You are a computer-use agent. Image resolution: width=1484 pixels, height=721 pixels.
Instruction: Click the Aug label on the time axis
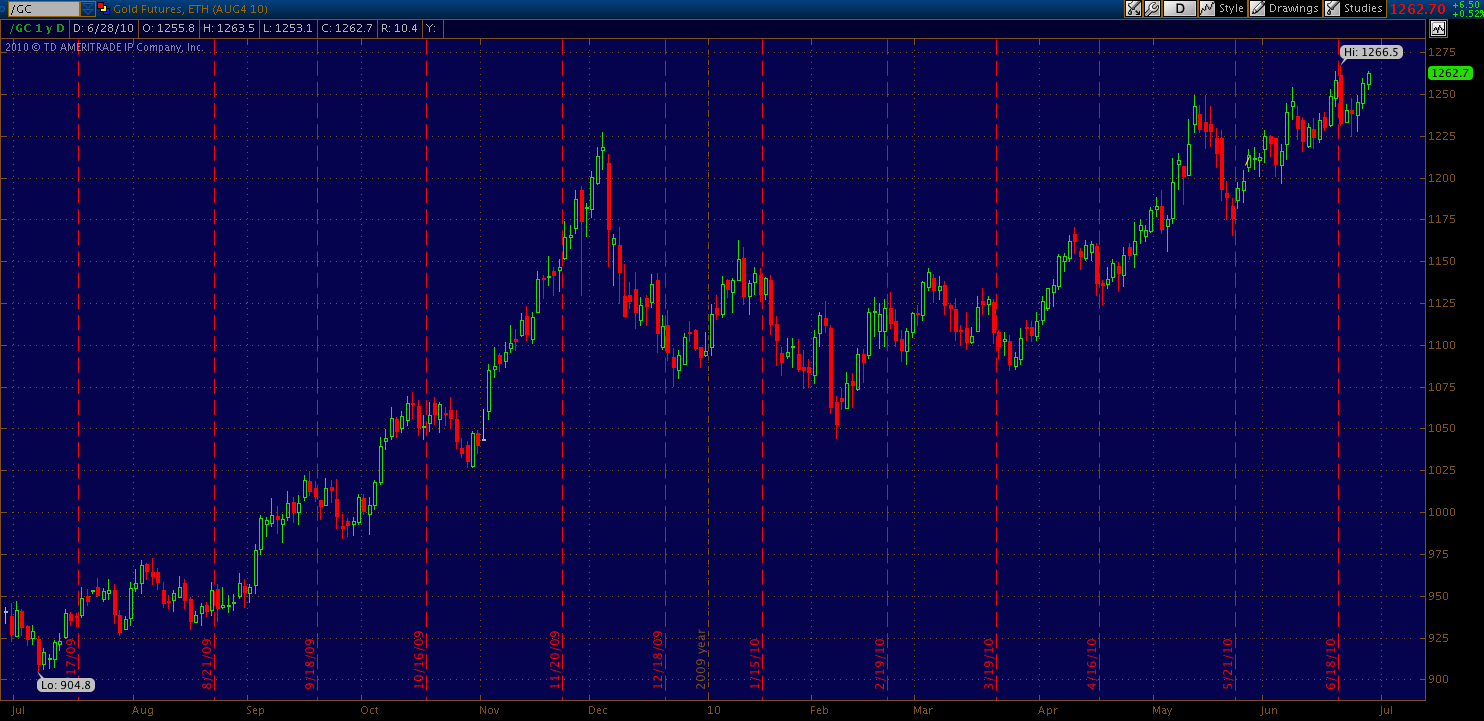(x=143, y=710)
